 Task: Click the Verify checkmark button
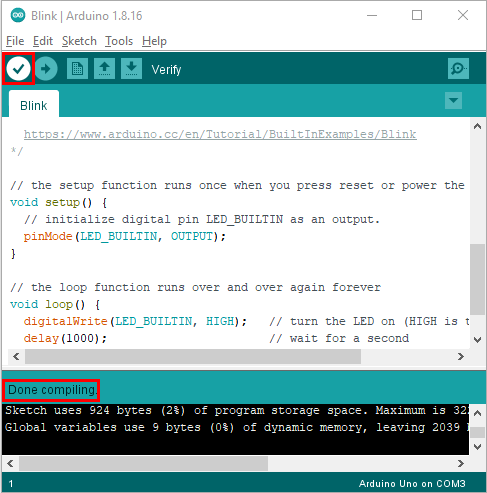18,69
